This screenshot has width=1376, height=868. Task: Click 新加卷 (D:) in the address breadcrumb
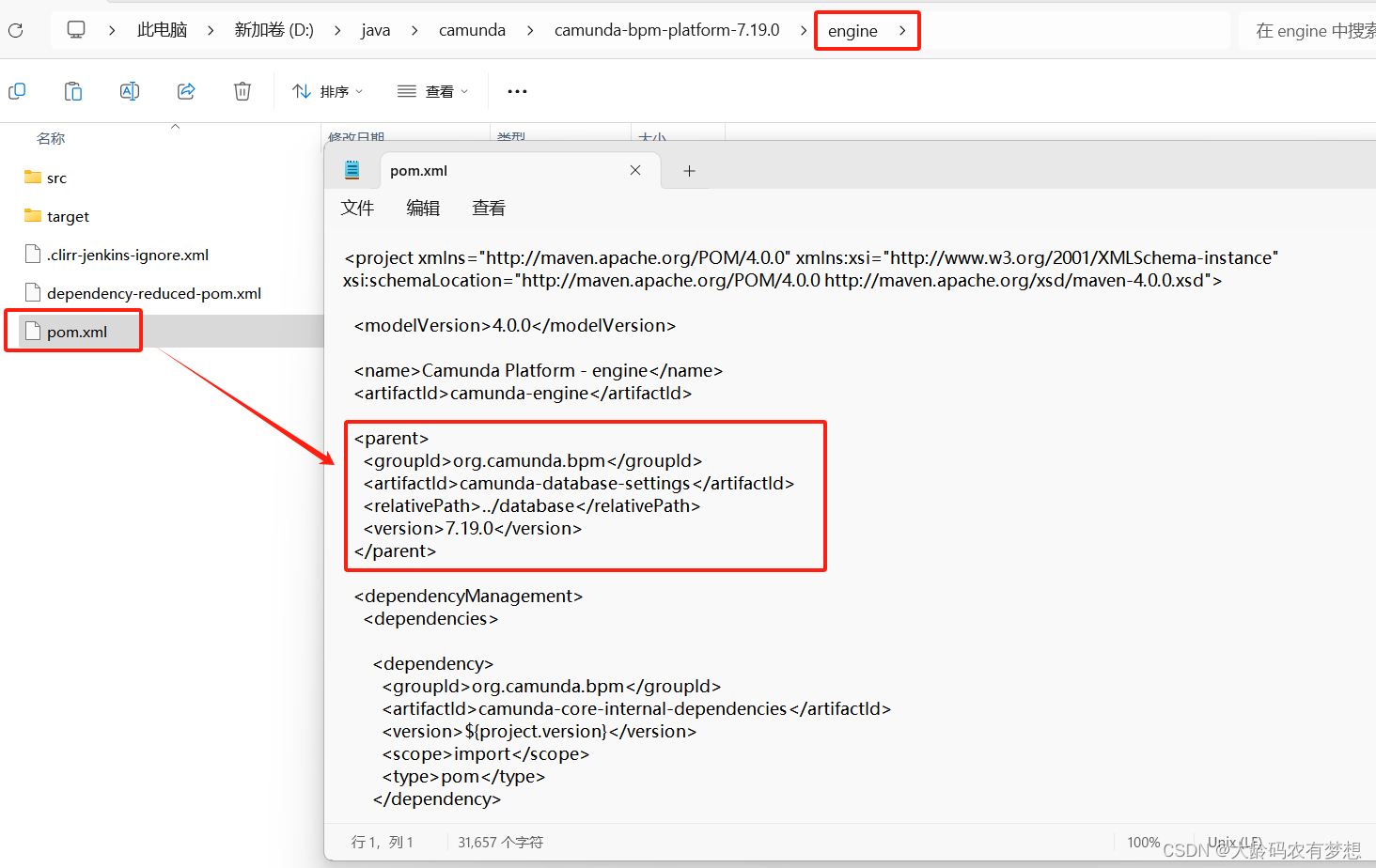(x=274, y=30)
